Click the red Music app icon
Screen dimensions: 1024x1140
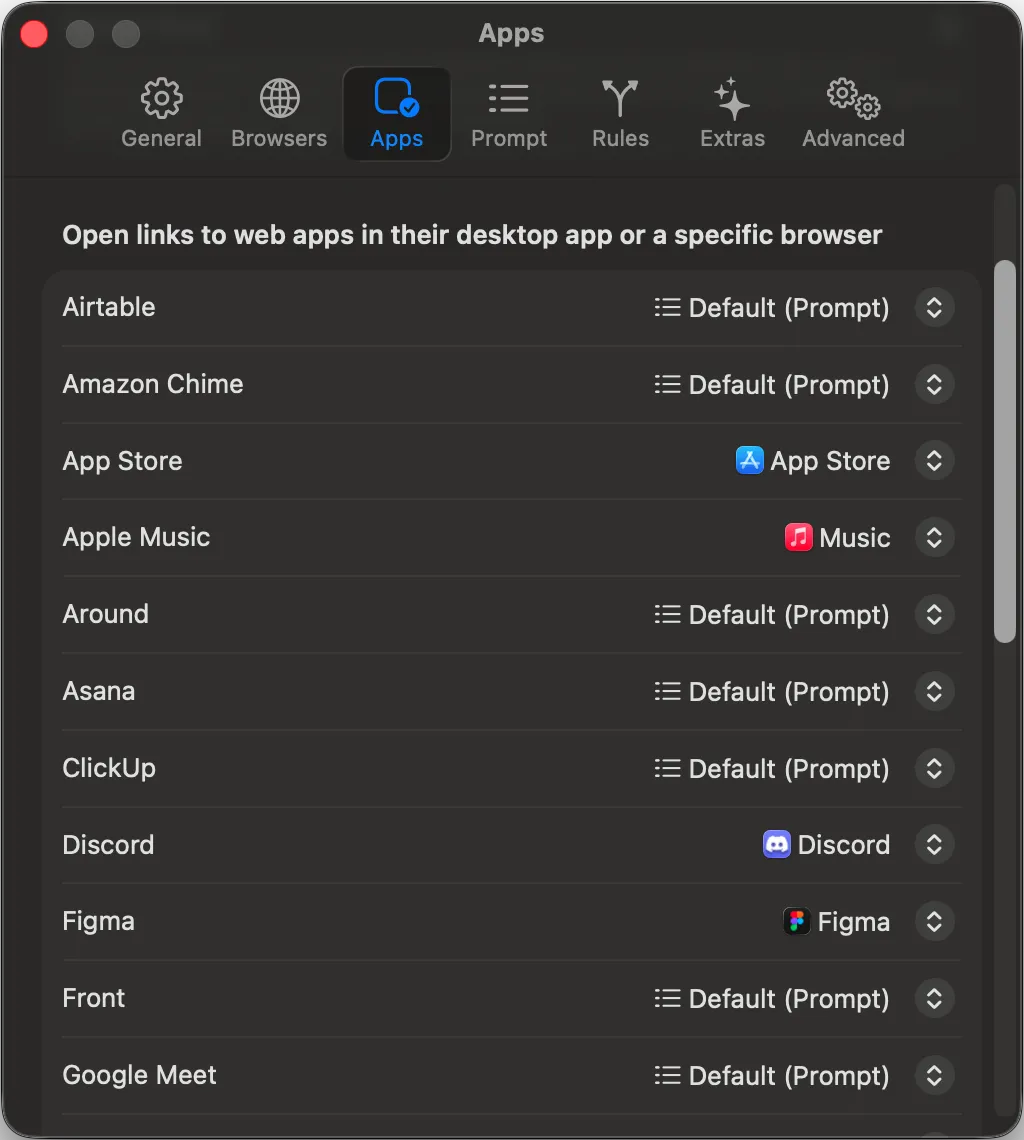799,537
